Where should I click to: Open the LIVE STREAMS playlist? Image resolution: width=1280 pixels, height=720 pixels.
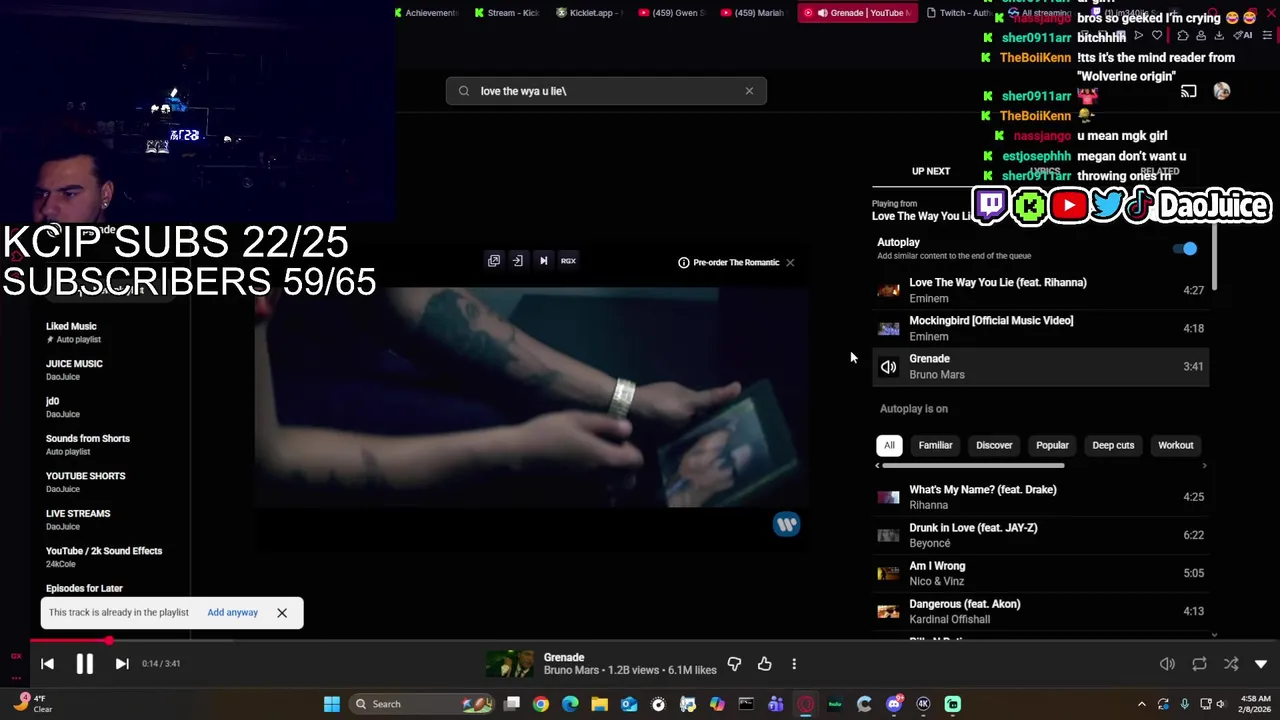(78, 514)
